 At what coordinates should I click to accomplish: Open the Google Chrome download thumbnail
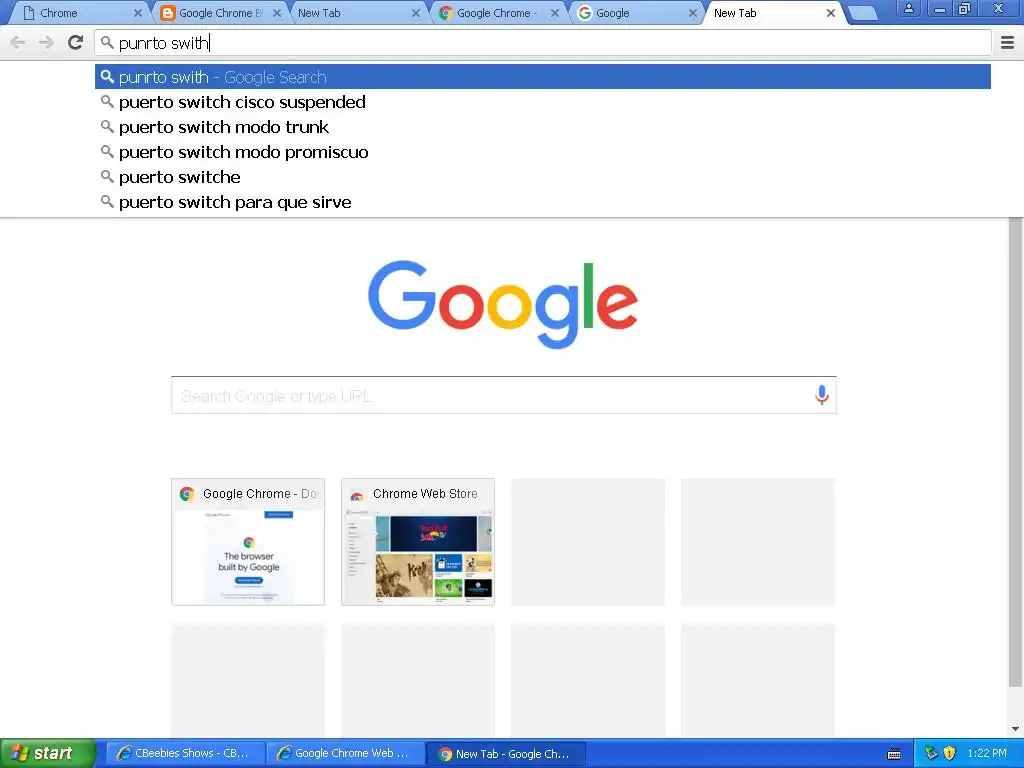pyautogui.click(x=248, y=542)
